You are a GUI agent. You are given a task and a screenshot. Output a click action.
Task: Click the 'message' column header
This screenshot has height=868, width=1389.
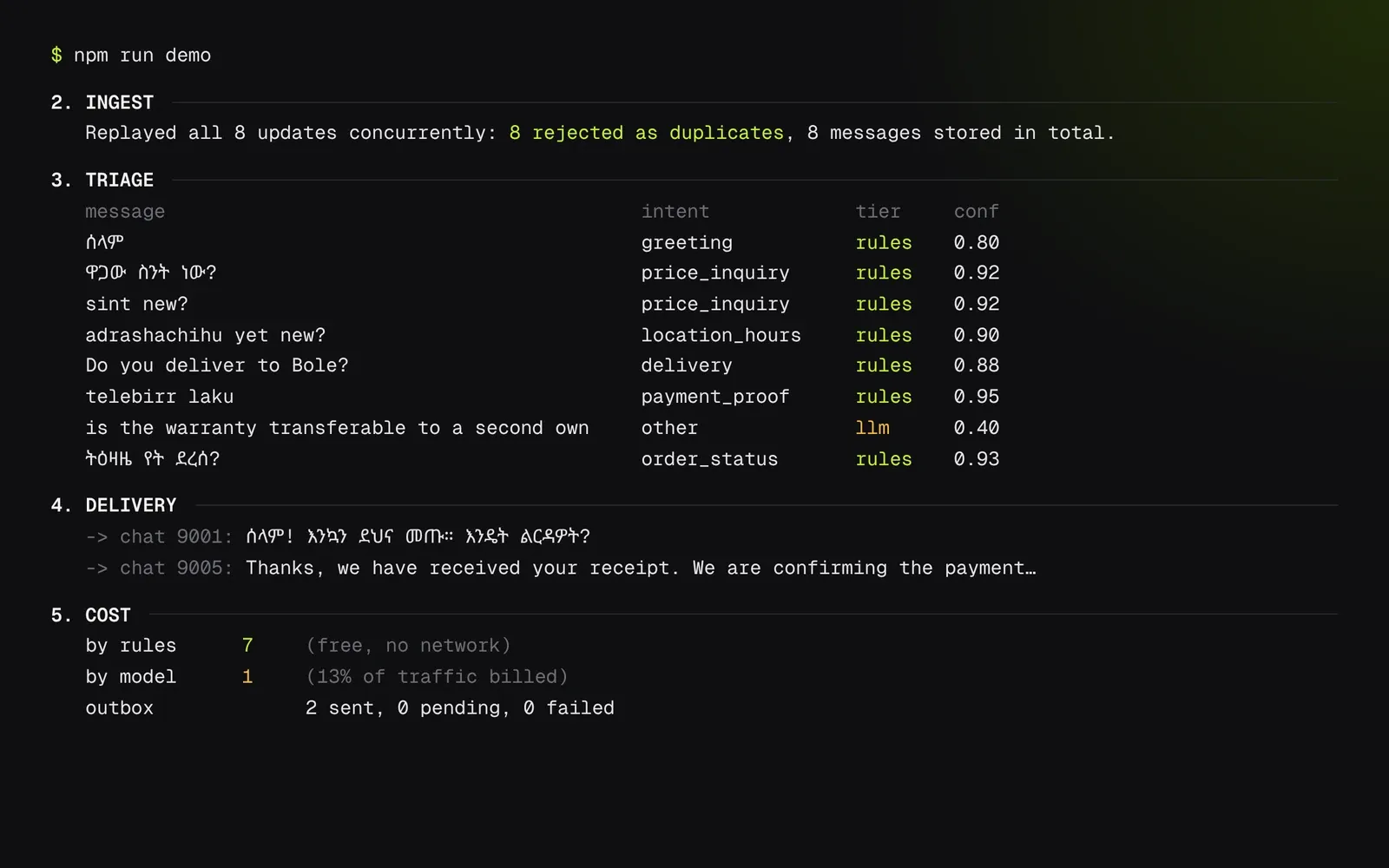tap(125, 212)
